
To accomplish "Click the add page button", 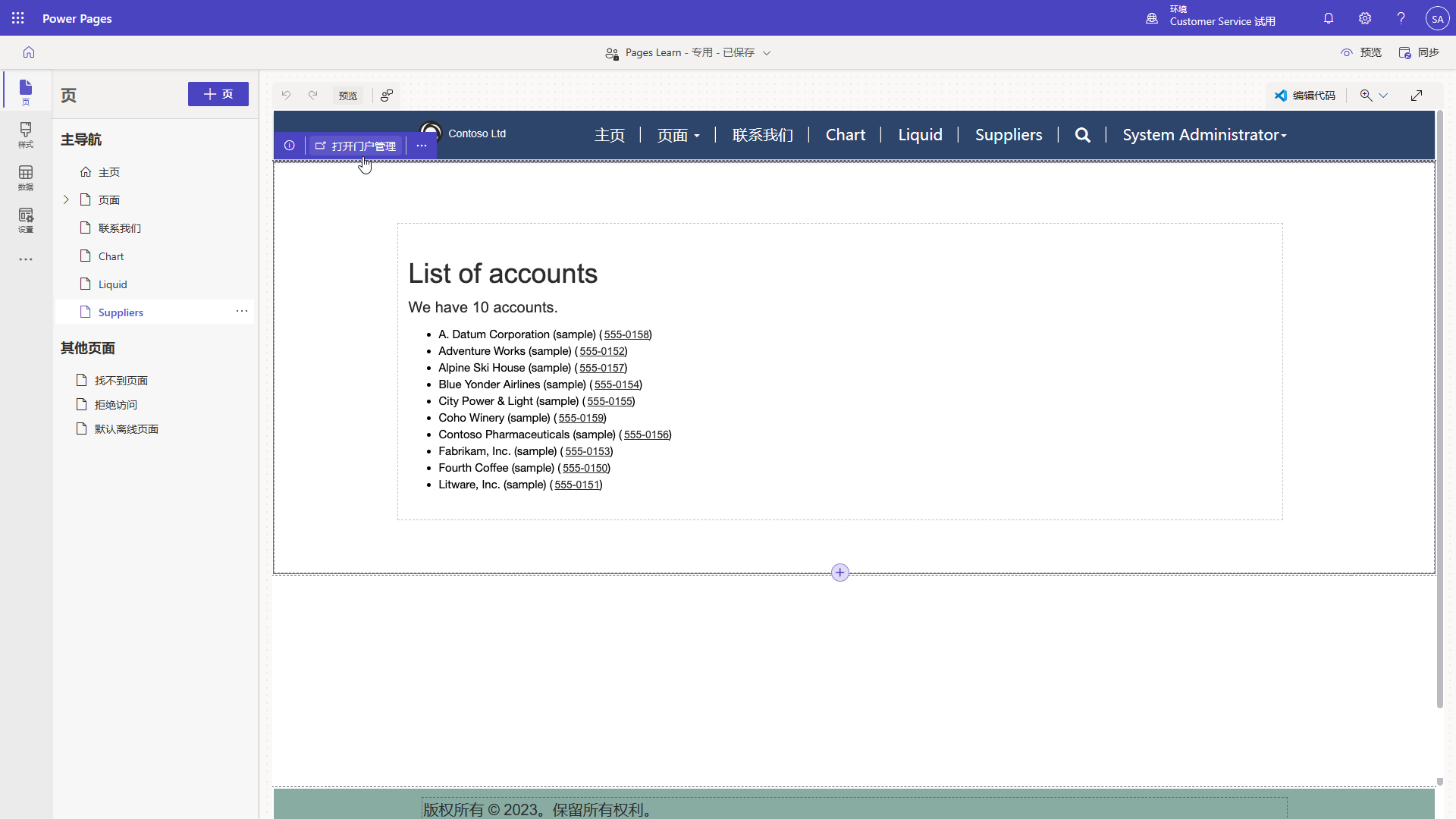I will click(218, 94).
